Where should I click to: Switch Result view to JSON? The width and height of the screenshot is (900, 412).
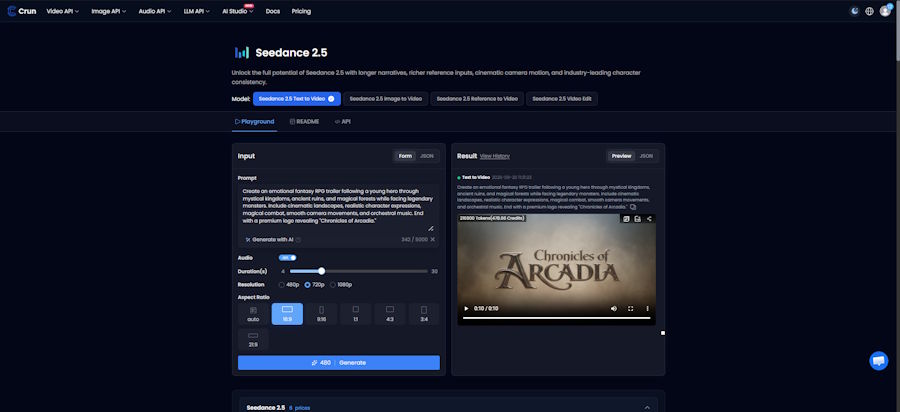[x=646, y=156]
